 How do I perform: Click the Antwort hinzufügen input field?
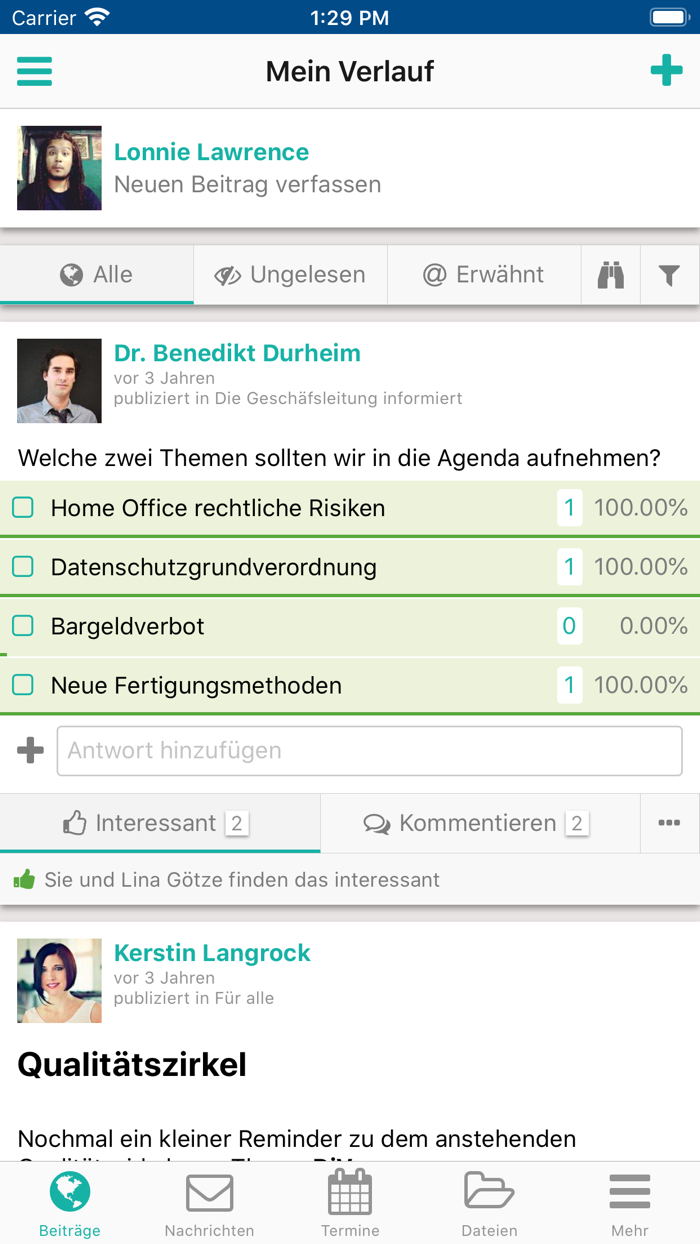[370, 749]
